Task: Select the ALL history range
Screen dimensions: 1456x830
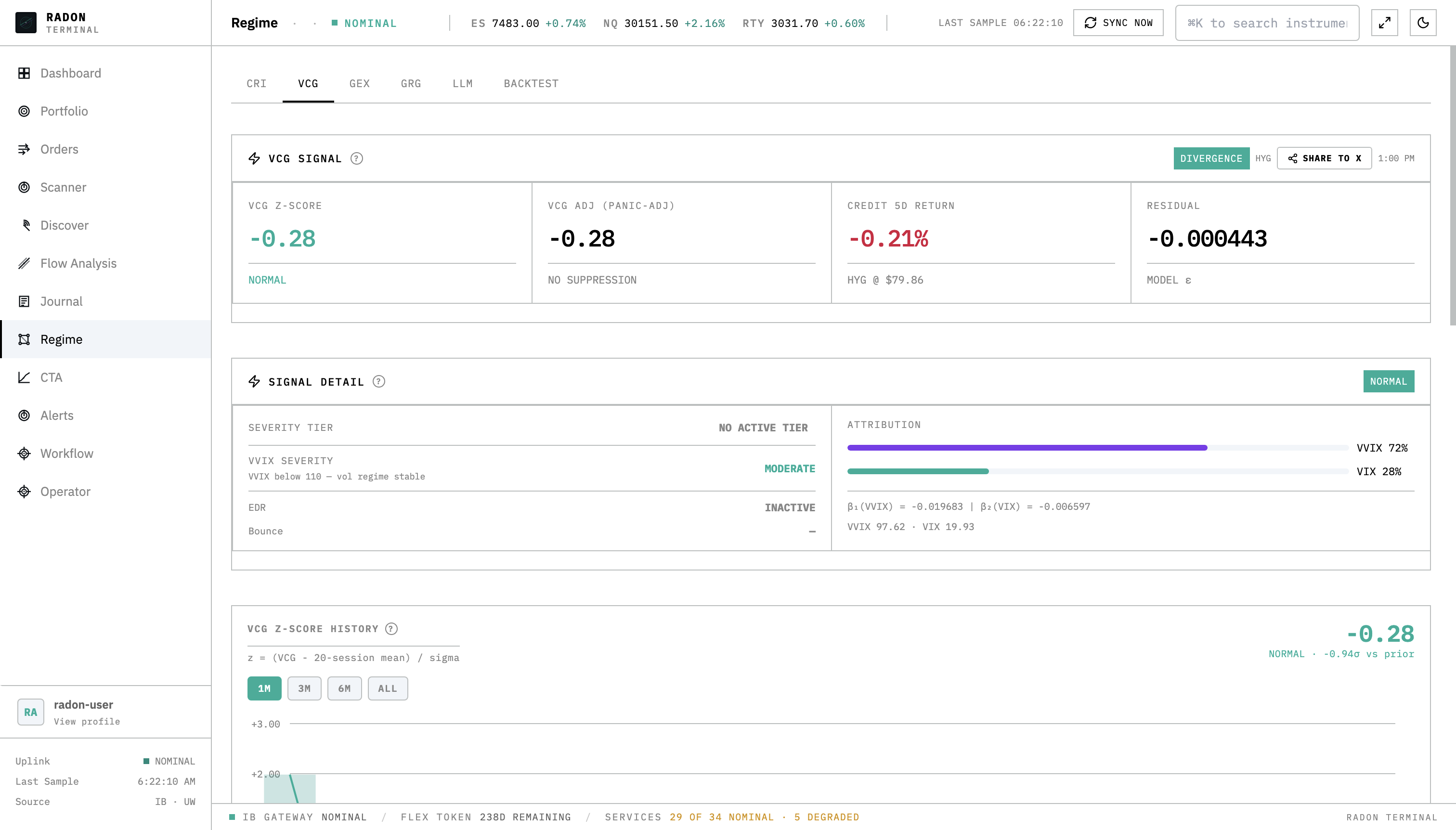Action: [x=388, y=688]
